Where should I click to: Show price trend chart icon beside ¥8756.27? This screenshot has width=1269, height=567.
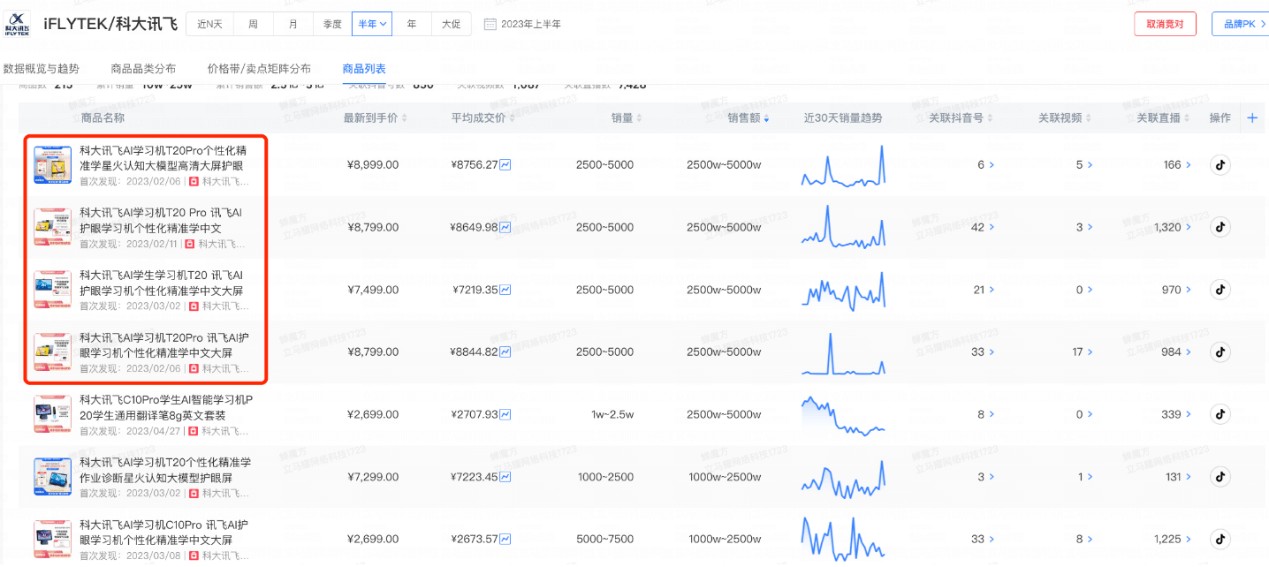coord(505,165)
